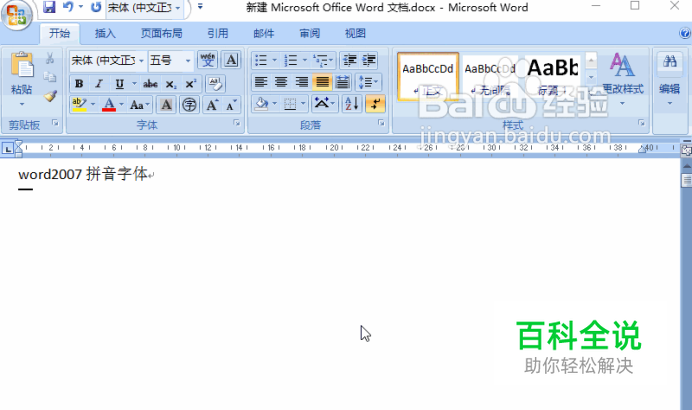Open the 视图 (View) tab
The width and height of the screenshot is (692, 410).
point(355,34)
